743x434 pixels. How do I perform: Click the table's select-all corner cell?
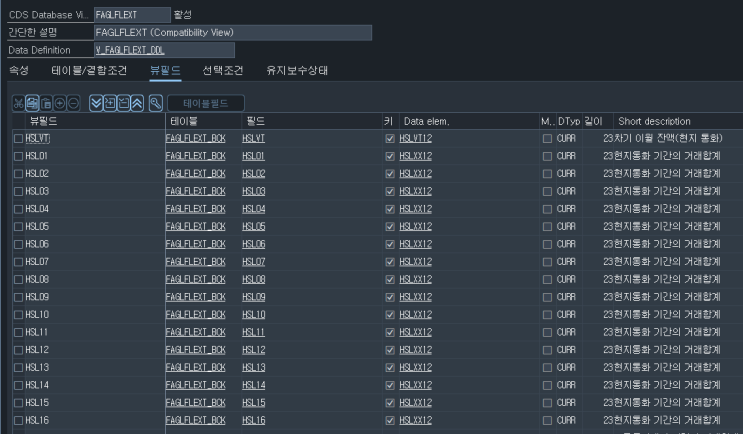click(18, 121)
